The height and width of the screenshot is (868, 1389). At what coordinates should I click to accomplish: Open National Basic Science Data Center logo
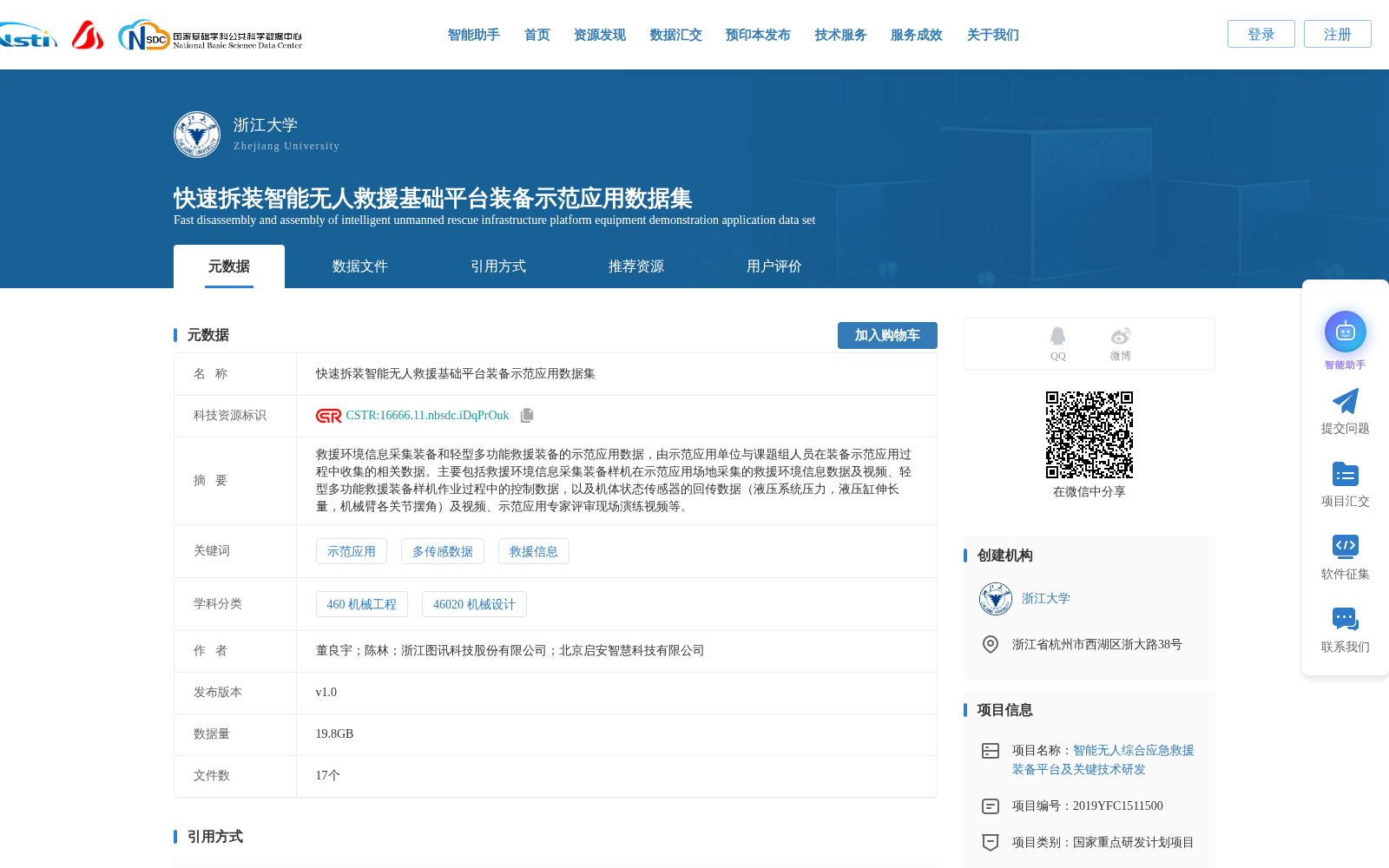210,36
